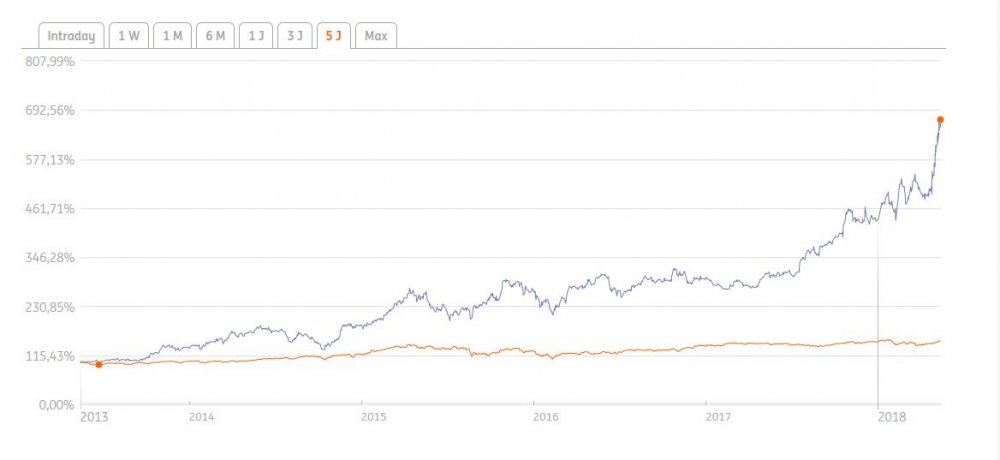
Task: Switch to the Intraday tab
Action: [x=71, y=36]
